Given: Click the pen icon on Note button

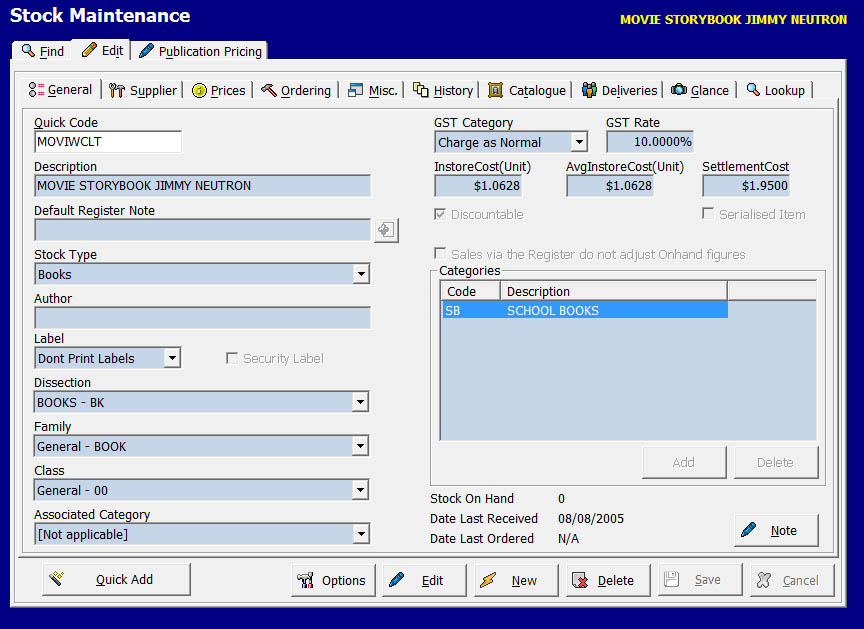Looking at the screenshot, I should pyautogui.click(x=749, y=530).
